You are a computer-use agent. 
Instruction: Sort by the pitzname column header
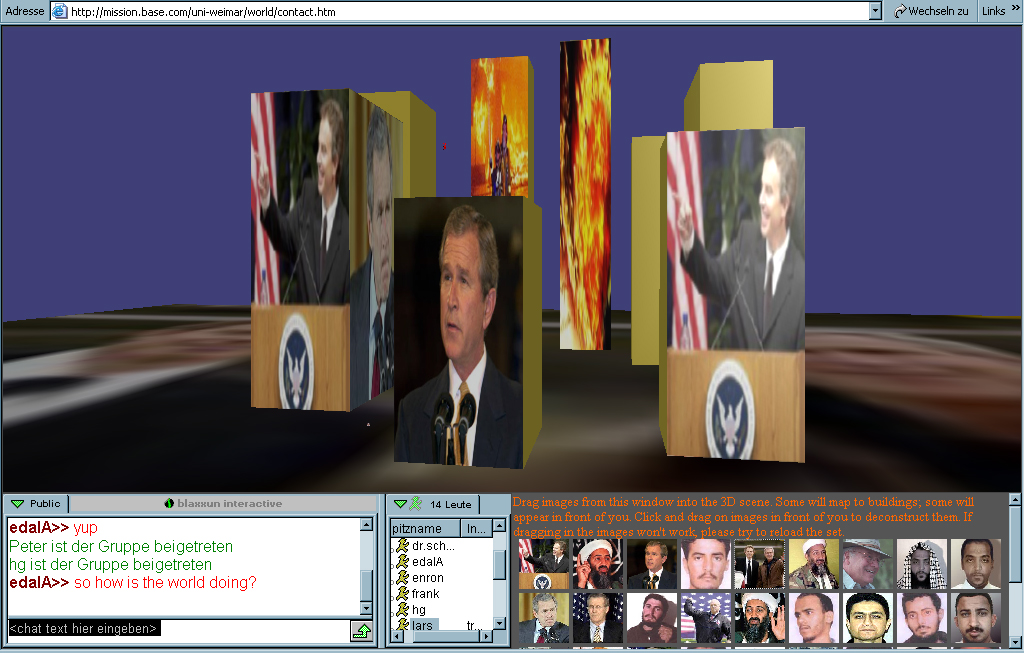(x=424, y=528)
